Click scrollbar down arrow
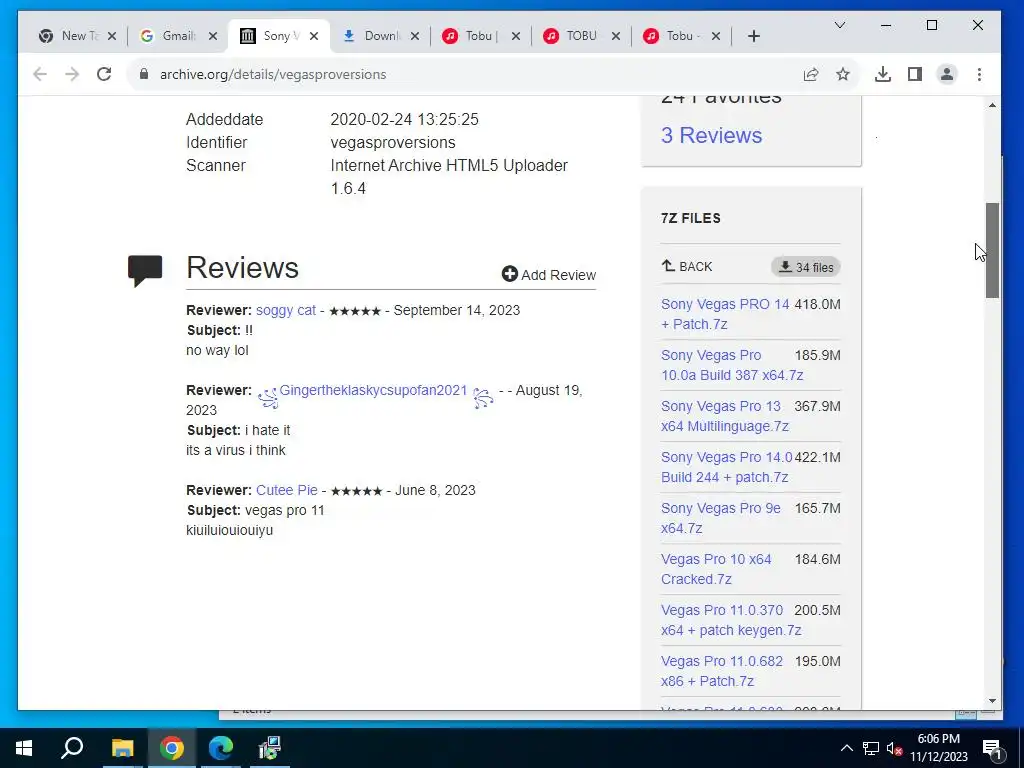1024x768 pixels. pyautogui.click(x=992, y=701)
